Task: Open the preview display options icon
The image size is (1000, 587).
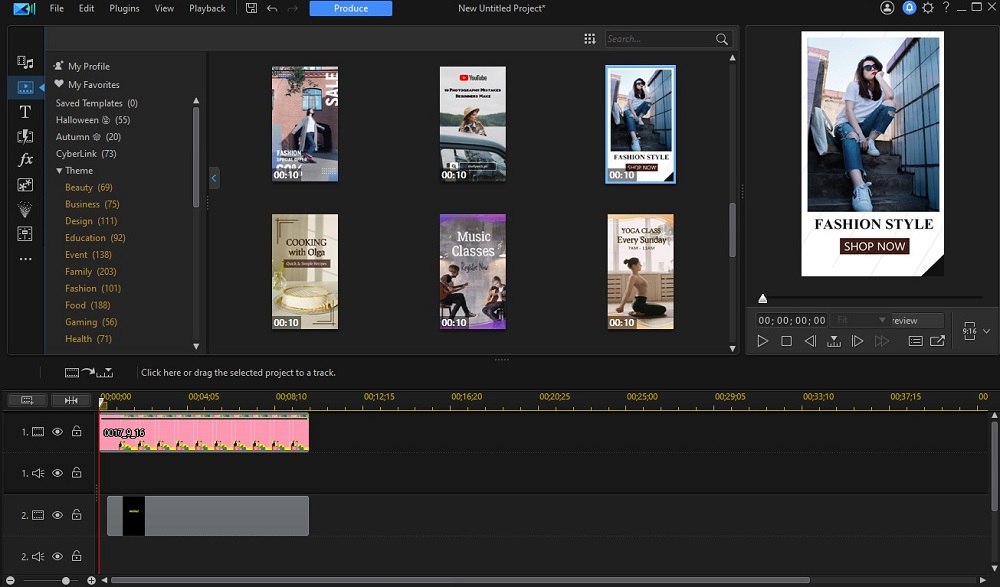Action: 915,340
